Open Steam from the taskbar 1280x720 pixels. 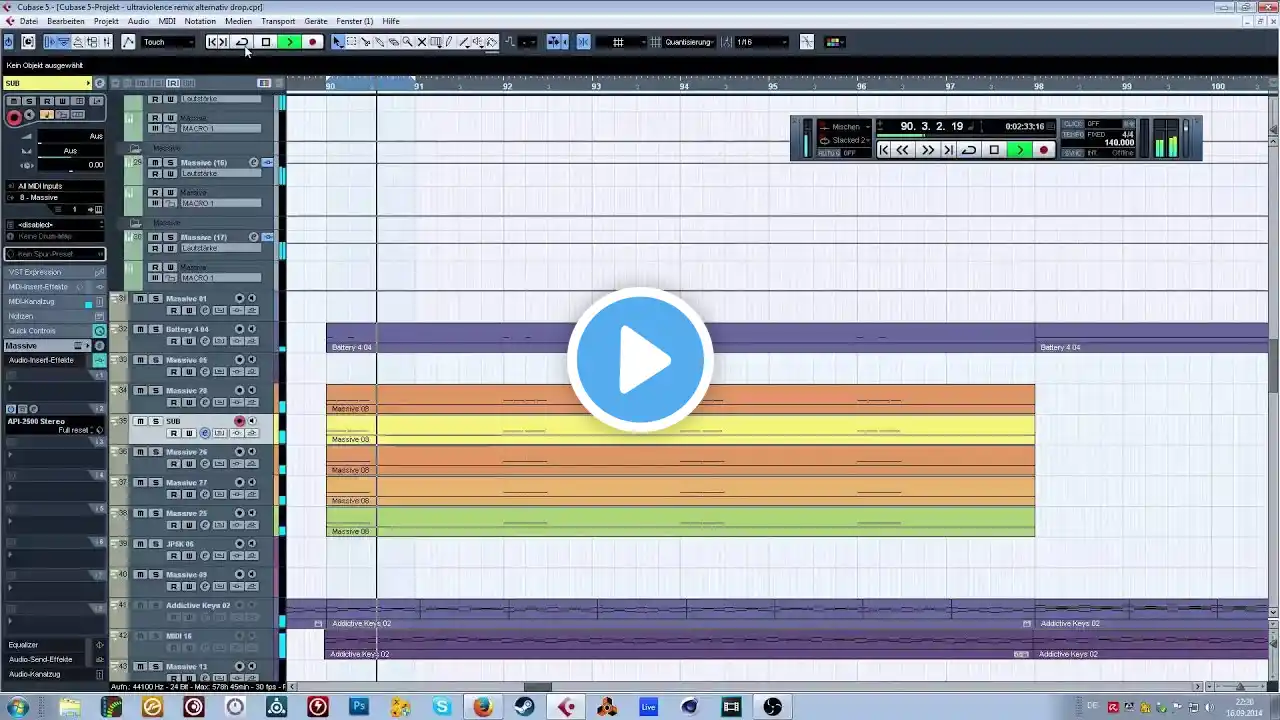(524, 707)
